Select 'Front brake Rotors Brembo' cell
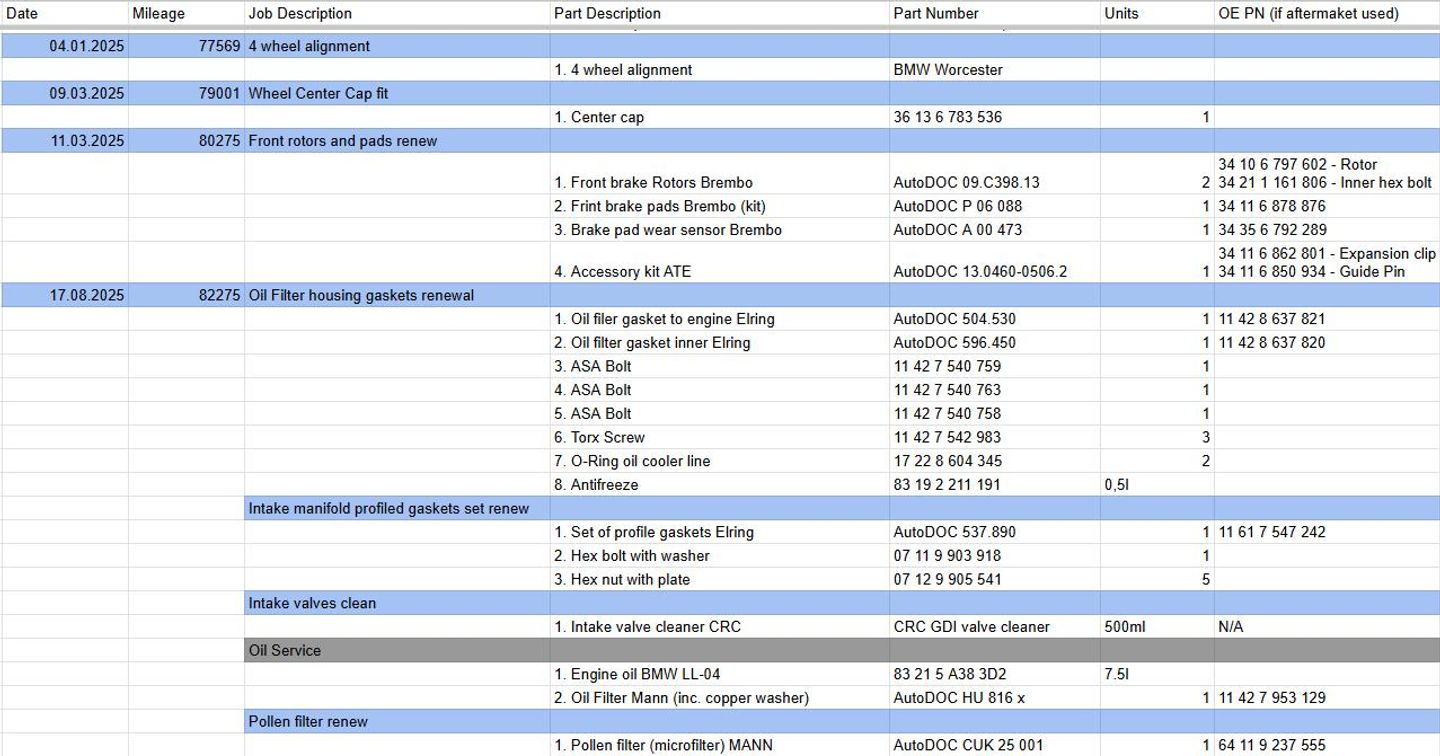This screenshot has height=756, width=1440. [x=653, y=183]
